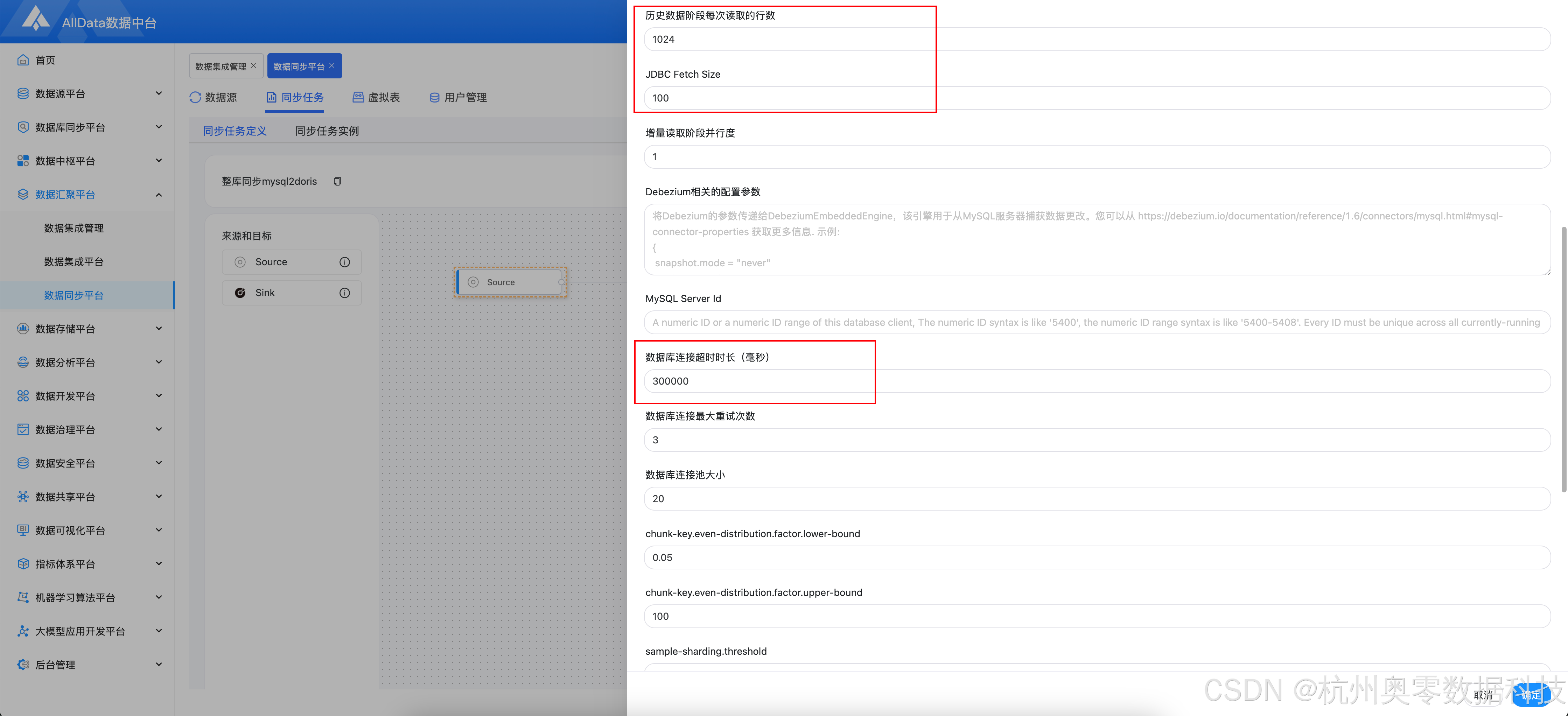This screenshot has width=1568, height=716.
Task: Open 数据集成平台 submenu item
Action: [73, 262]
